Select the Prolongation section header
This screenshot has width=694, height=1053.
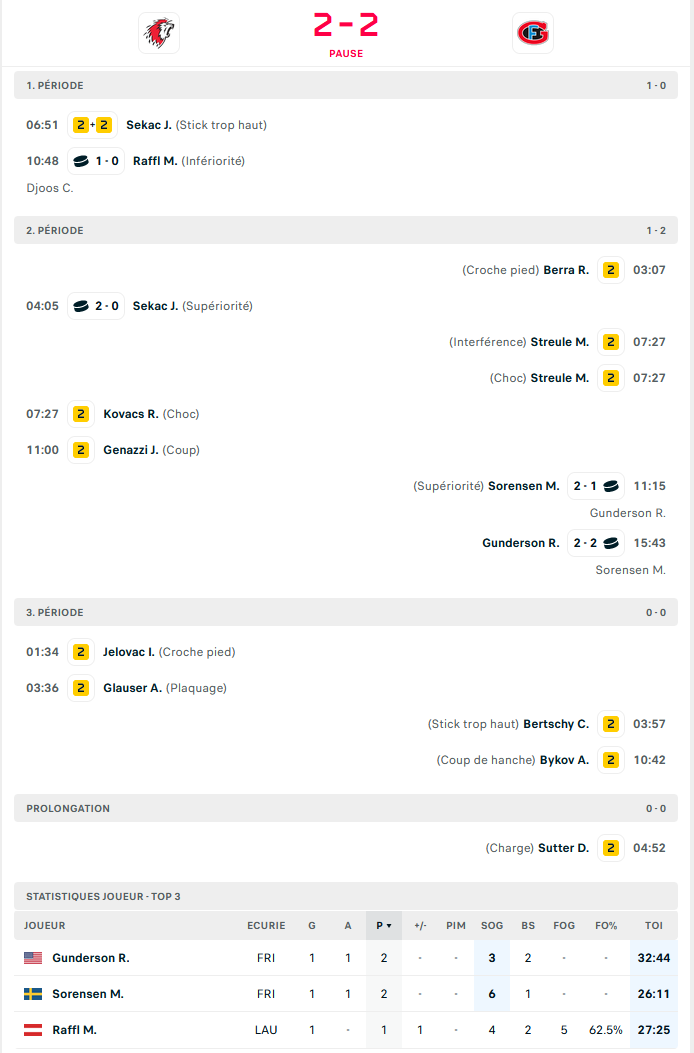pos(68,808)
